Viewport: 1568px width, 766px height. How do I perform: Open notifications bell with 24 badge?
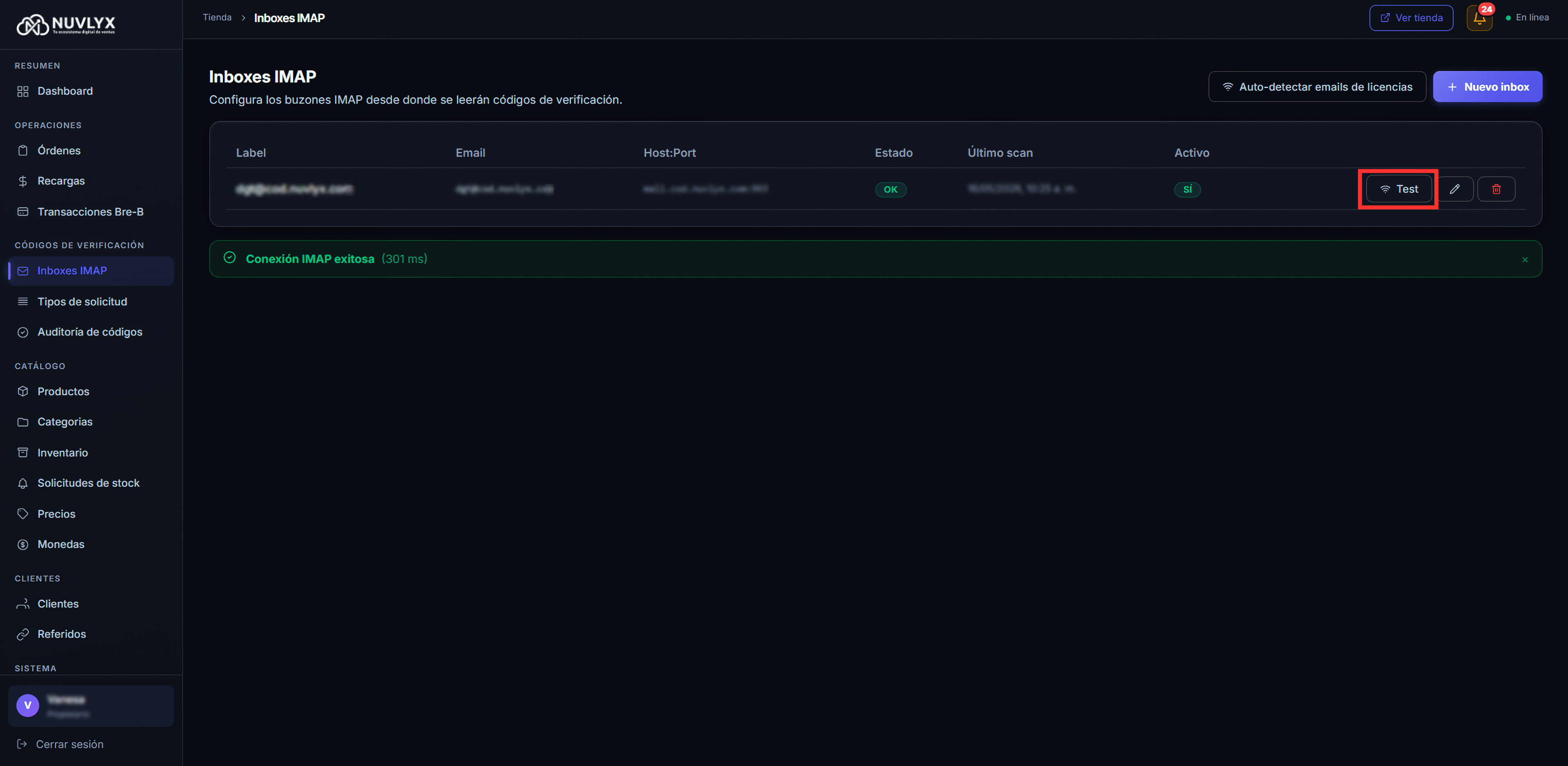pos(1479,18)
